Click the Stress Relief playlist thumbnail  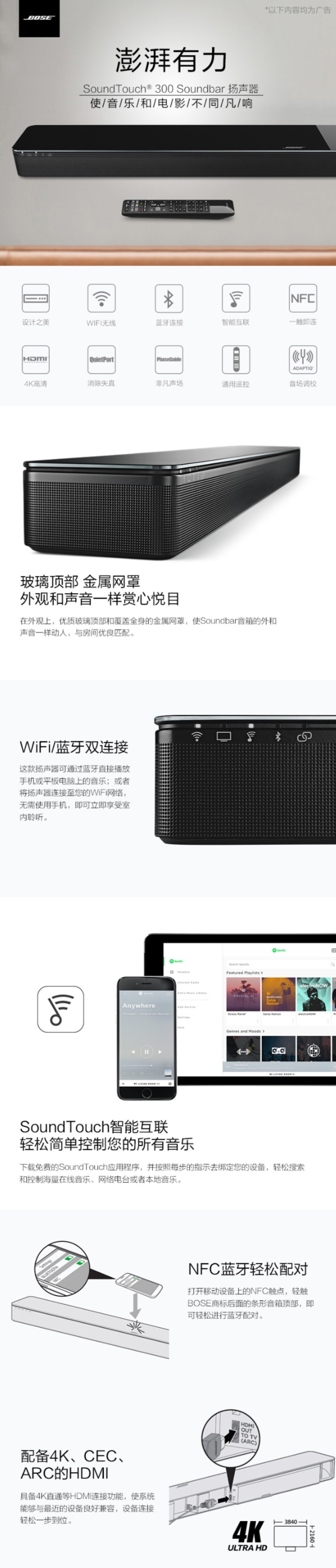[243, 994]
